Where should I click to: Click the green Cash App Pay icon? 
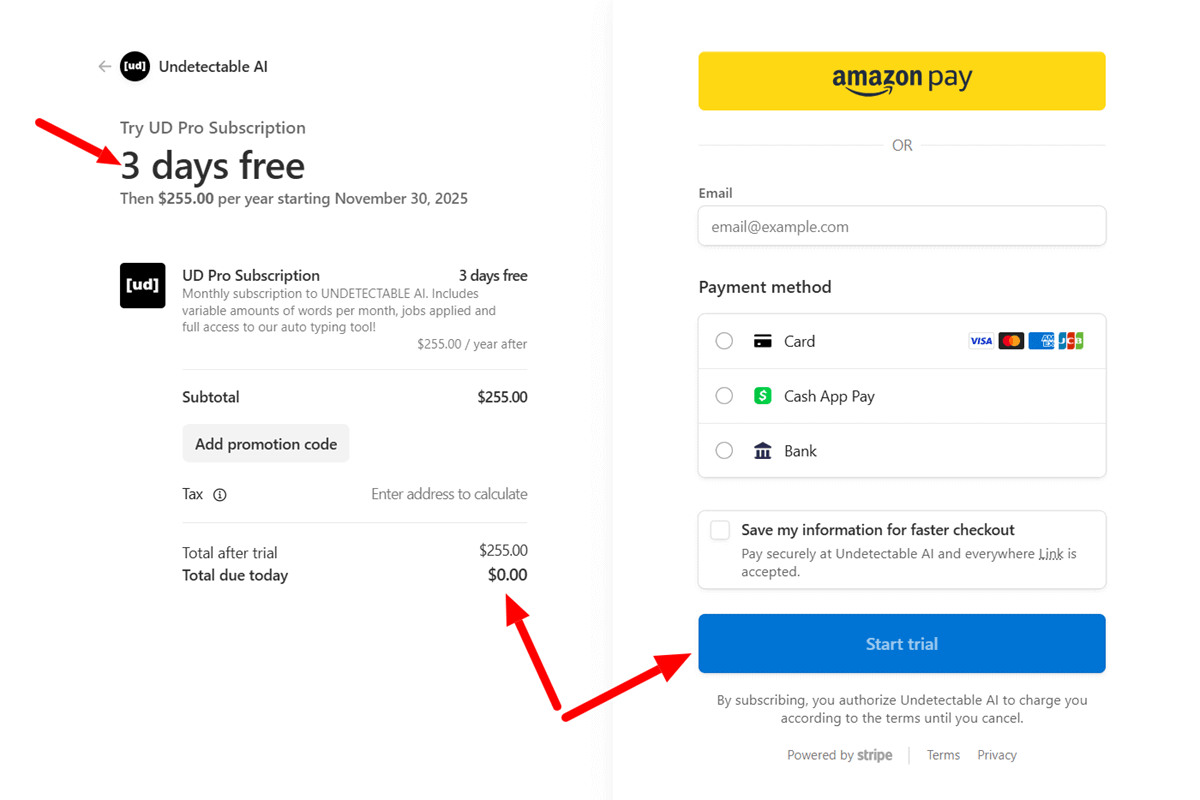pos(763,395)
